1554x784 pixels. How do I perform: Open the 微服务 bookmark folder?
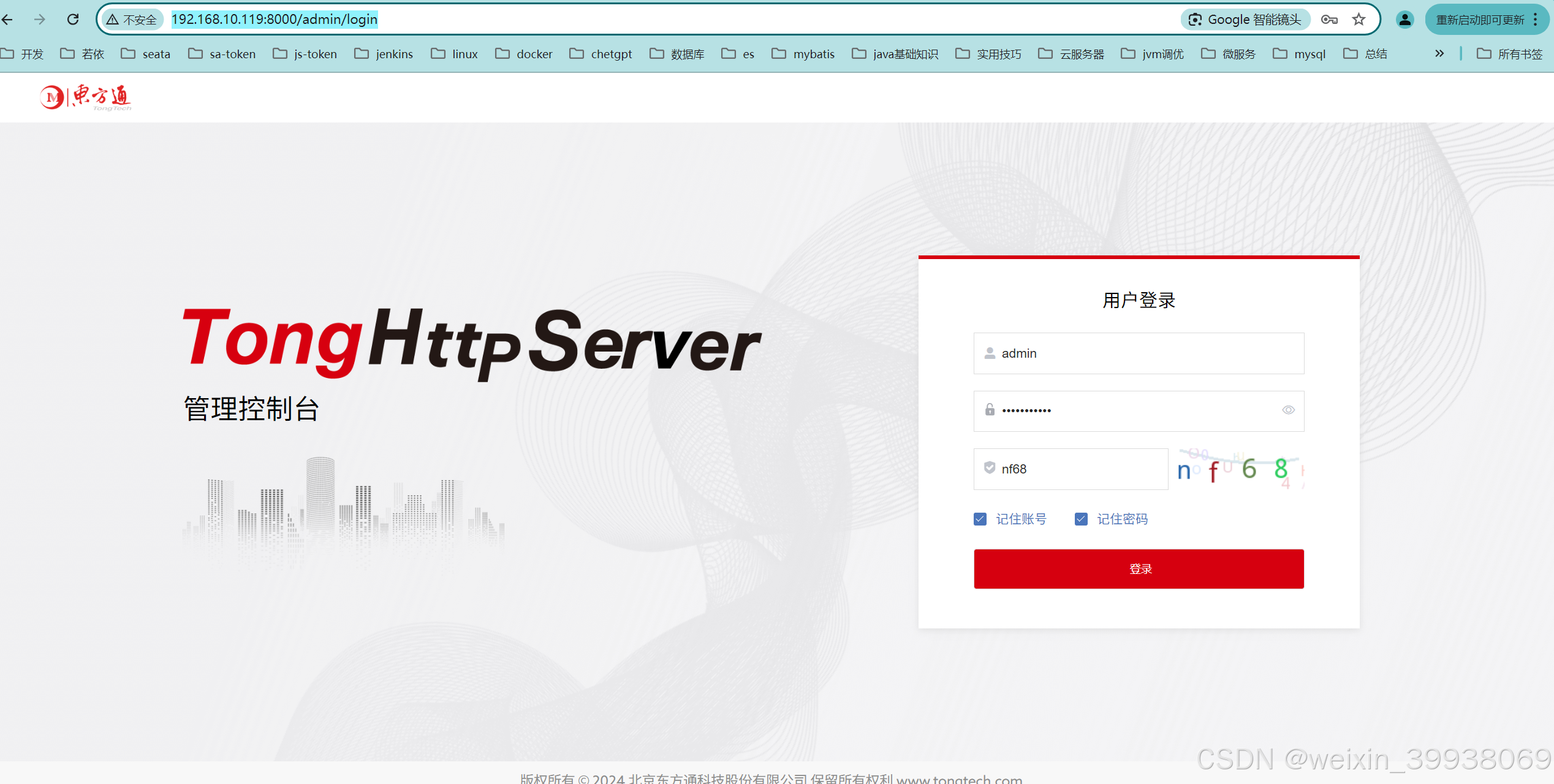tap(1229, 54)
